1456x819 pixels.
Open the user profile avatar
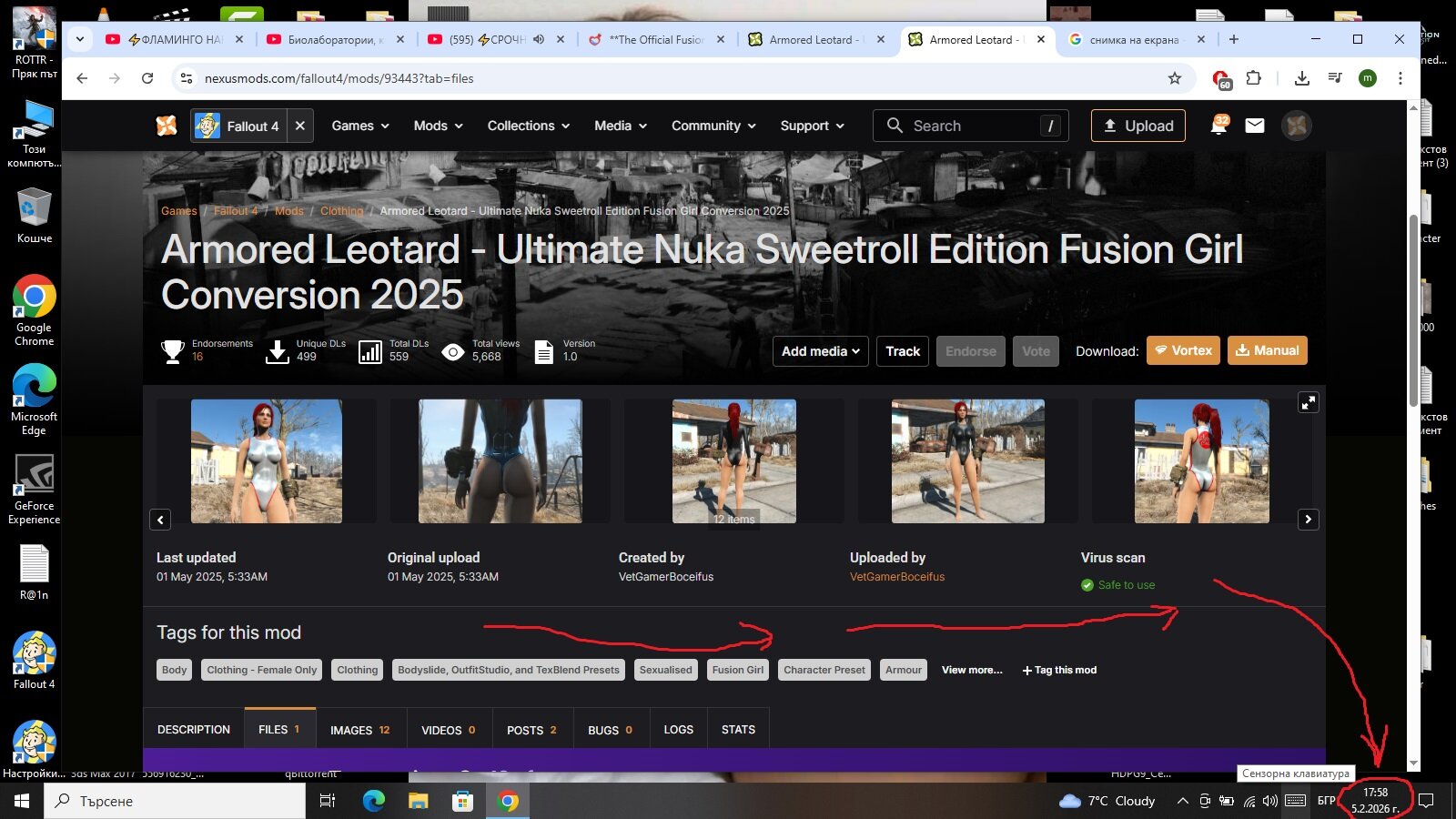pyautogui.click(x=1297, y=126)
